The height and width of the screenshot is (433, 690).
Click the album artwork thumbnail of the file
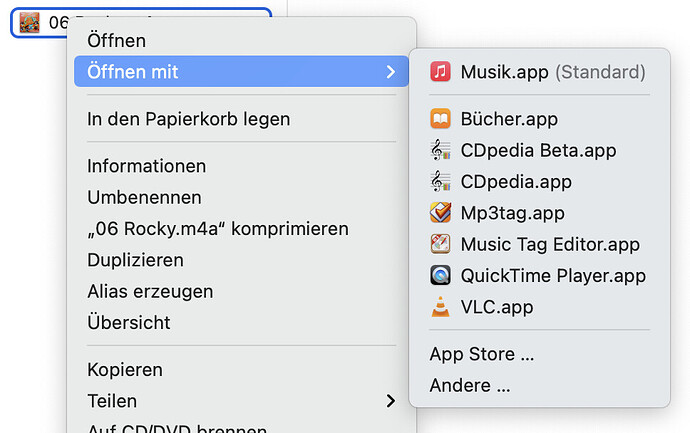pyautogui.click(x=29, y=22)
